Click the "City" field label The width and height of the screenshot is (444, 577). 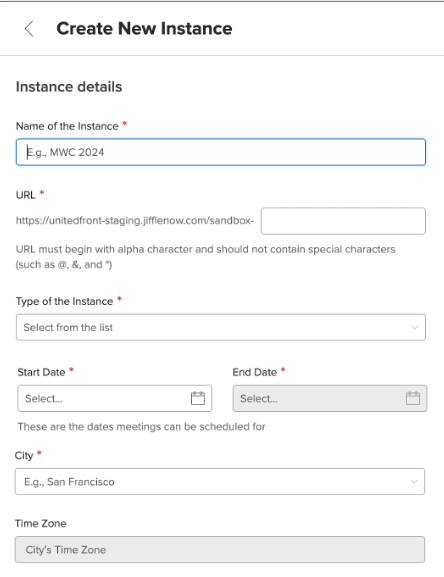point(24,456)
